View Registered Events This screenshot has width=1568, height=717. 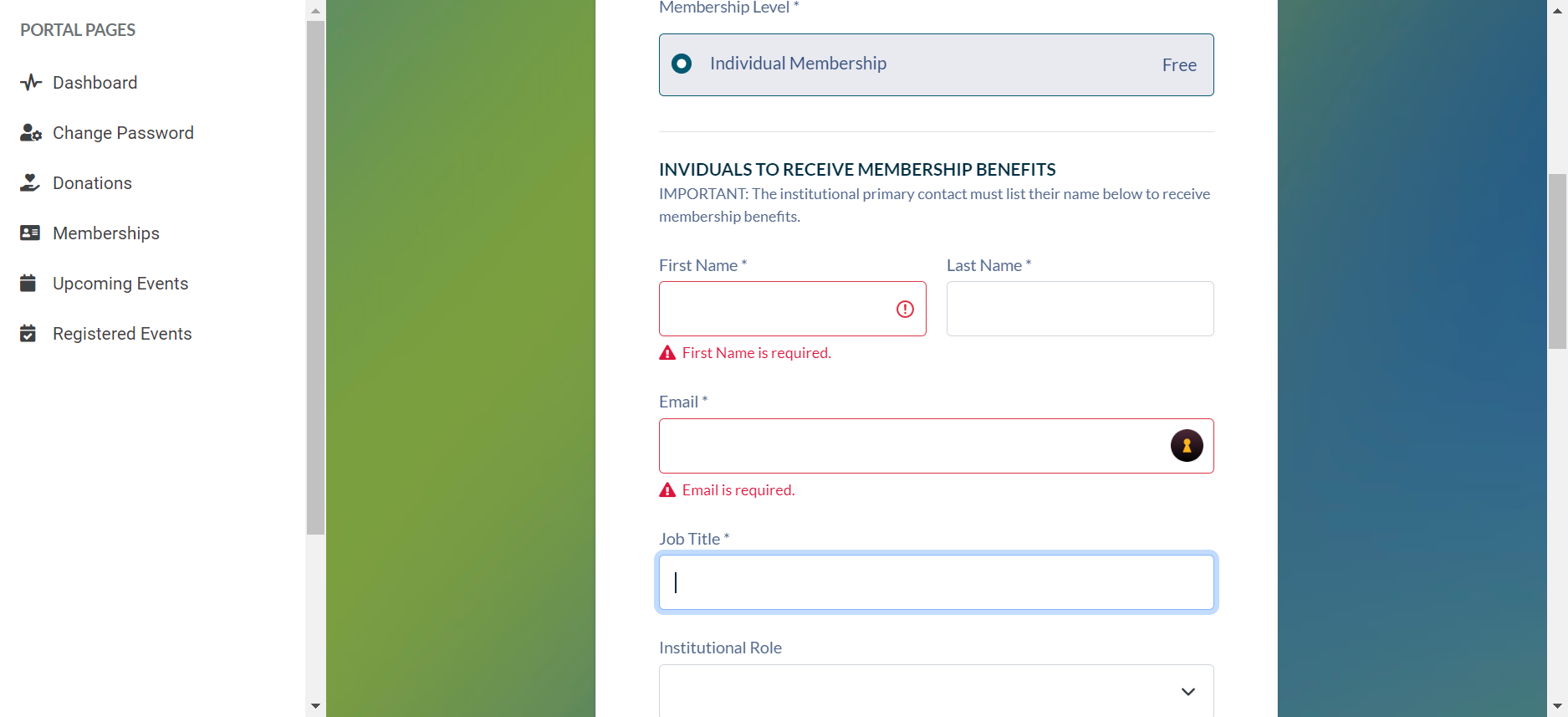pyautogui.click(x=122, y=334)
